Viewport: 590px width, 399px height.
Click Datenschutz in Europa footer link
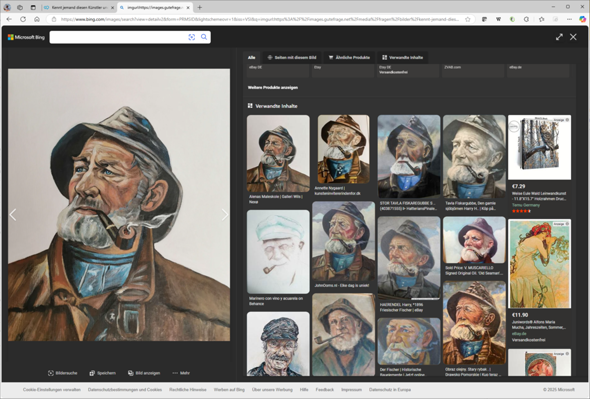pos(390,390)
